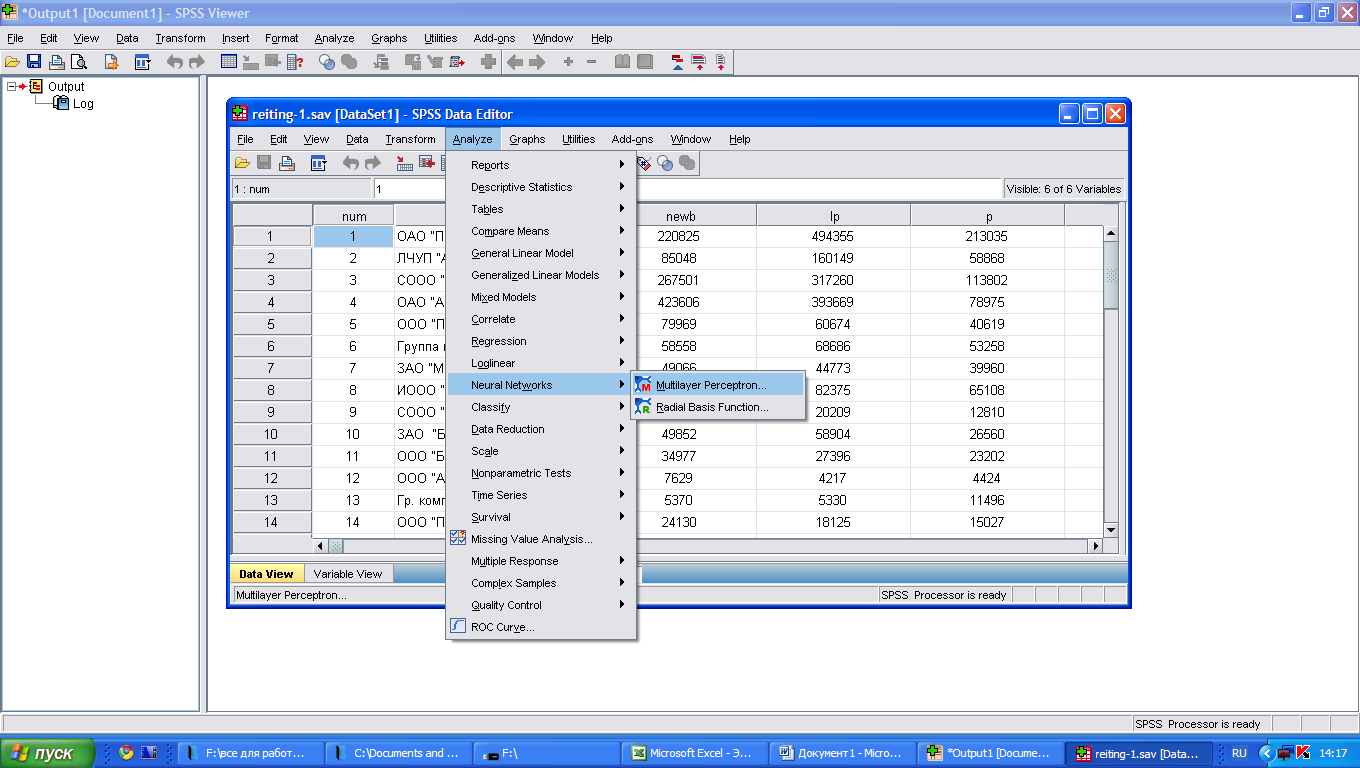Viewport: 1360px width, 768px height.
Task: Open Transform menu in Data Editor
Action: (x=410, y=139)
